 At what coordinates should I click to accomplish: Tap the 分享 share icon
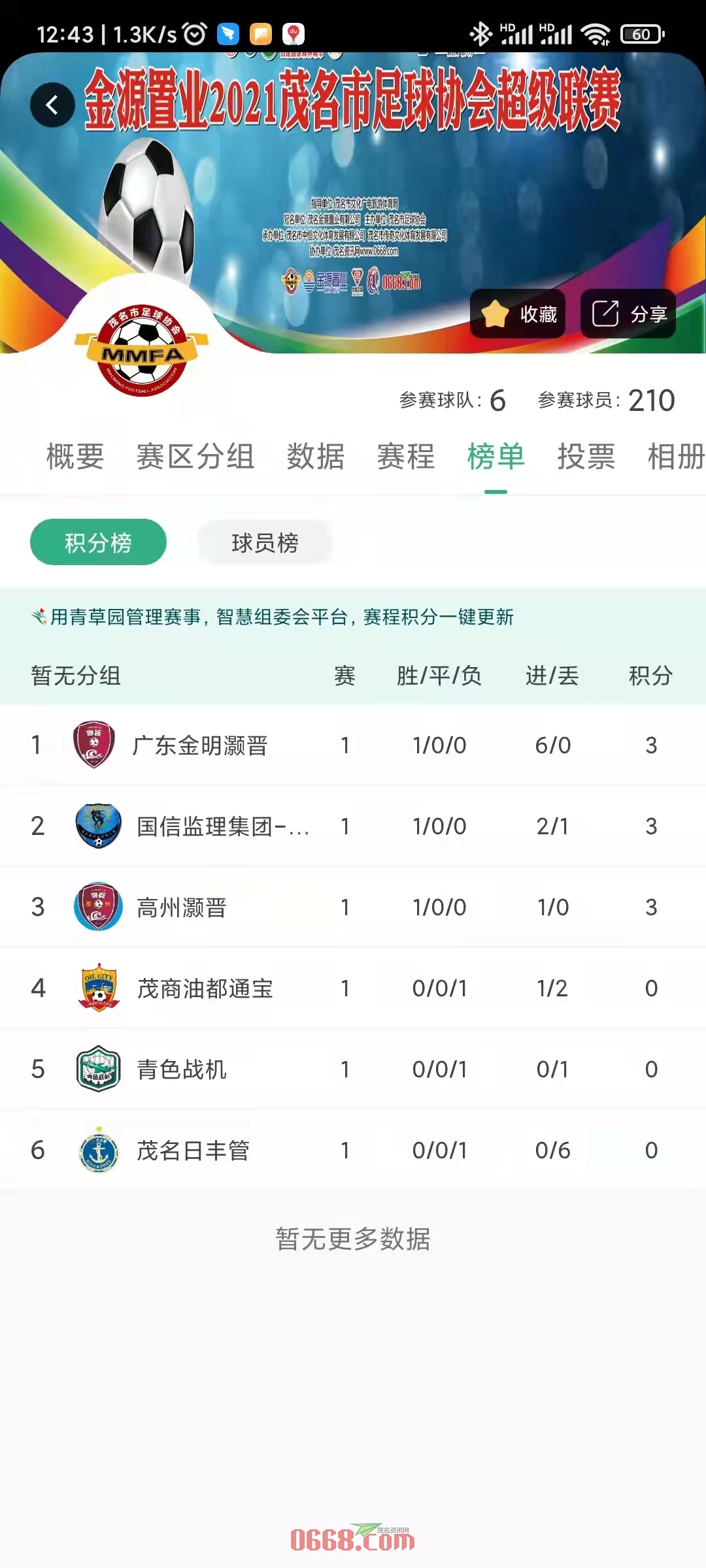605,314
